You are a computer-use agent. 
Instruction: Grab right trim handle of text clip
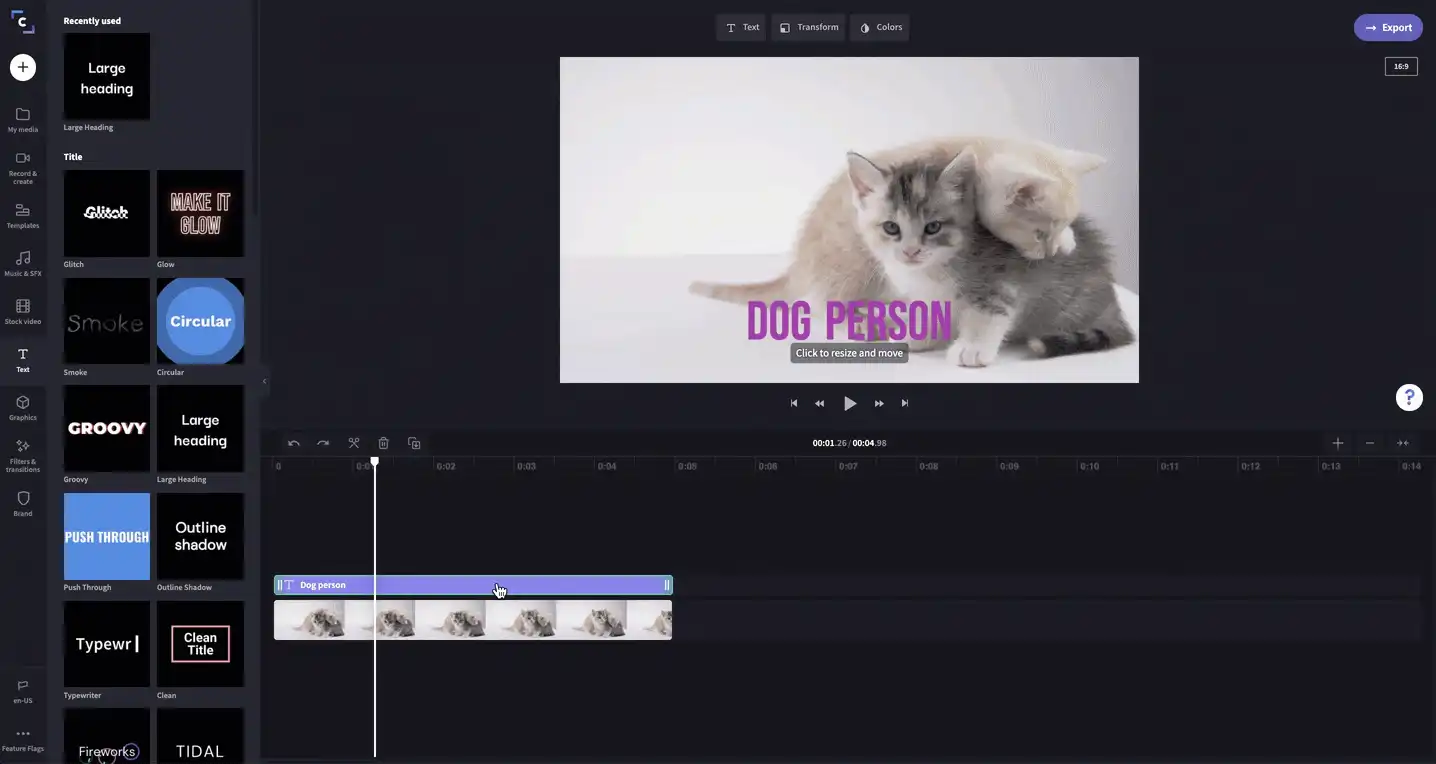coord(667,585)
